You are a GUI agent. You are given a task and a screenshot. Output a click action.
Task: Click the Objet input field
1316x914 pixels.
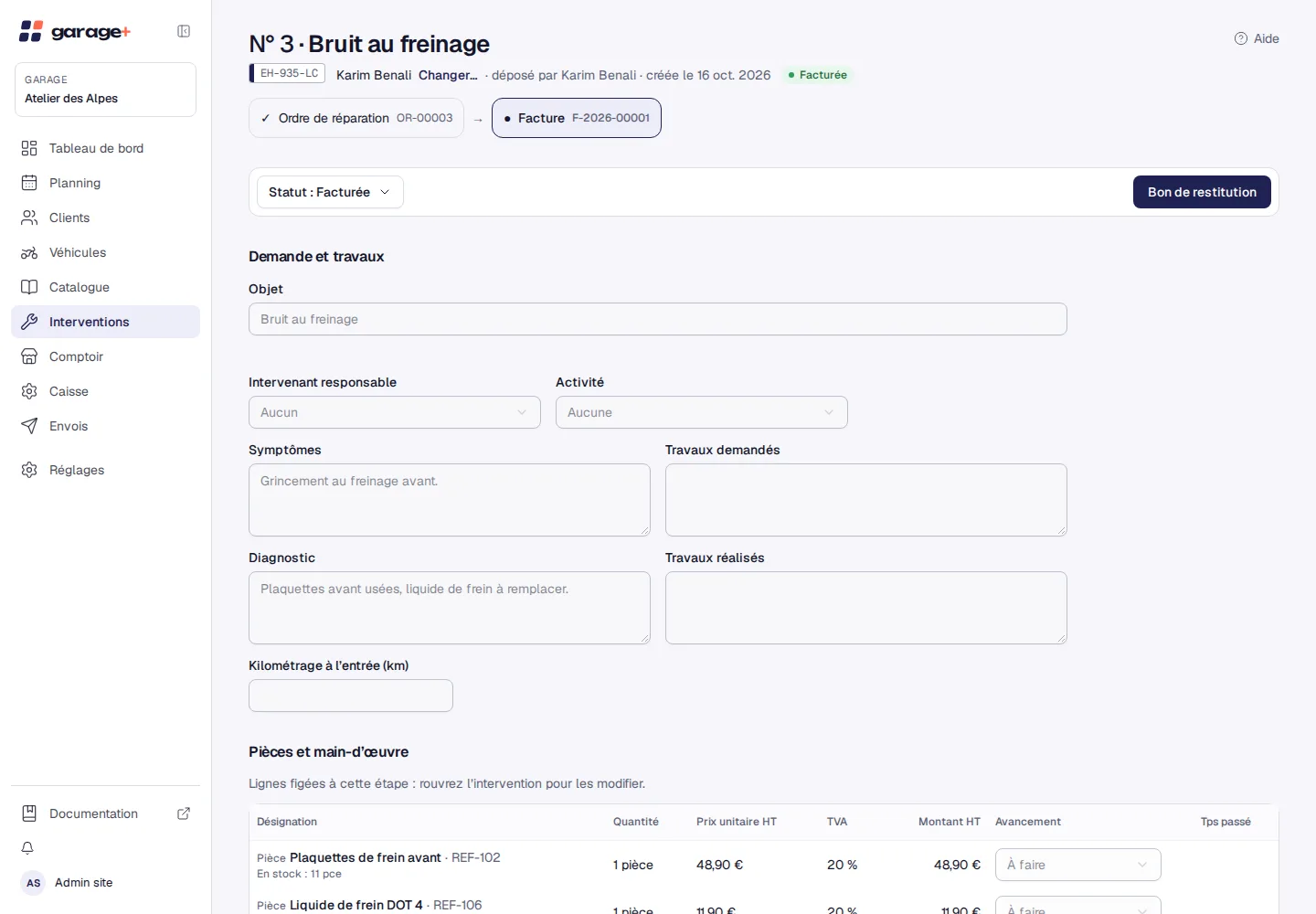pyautogui.click(x=658, y=319)
